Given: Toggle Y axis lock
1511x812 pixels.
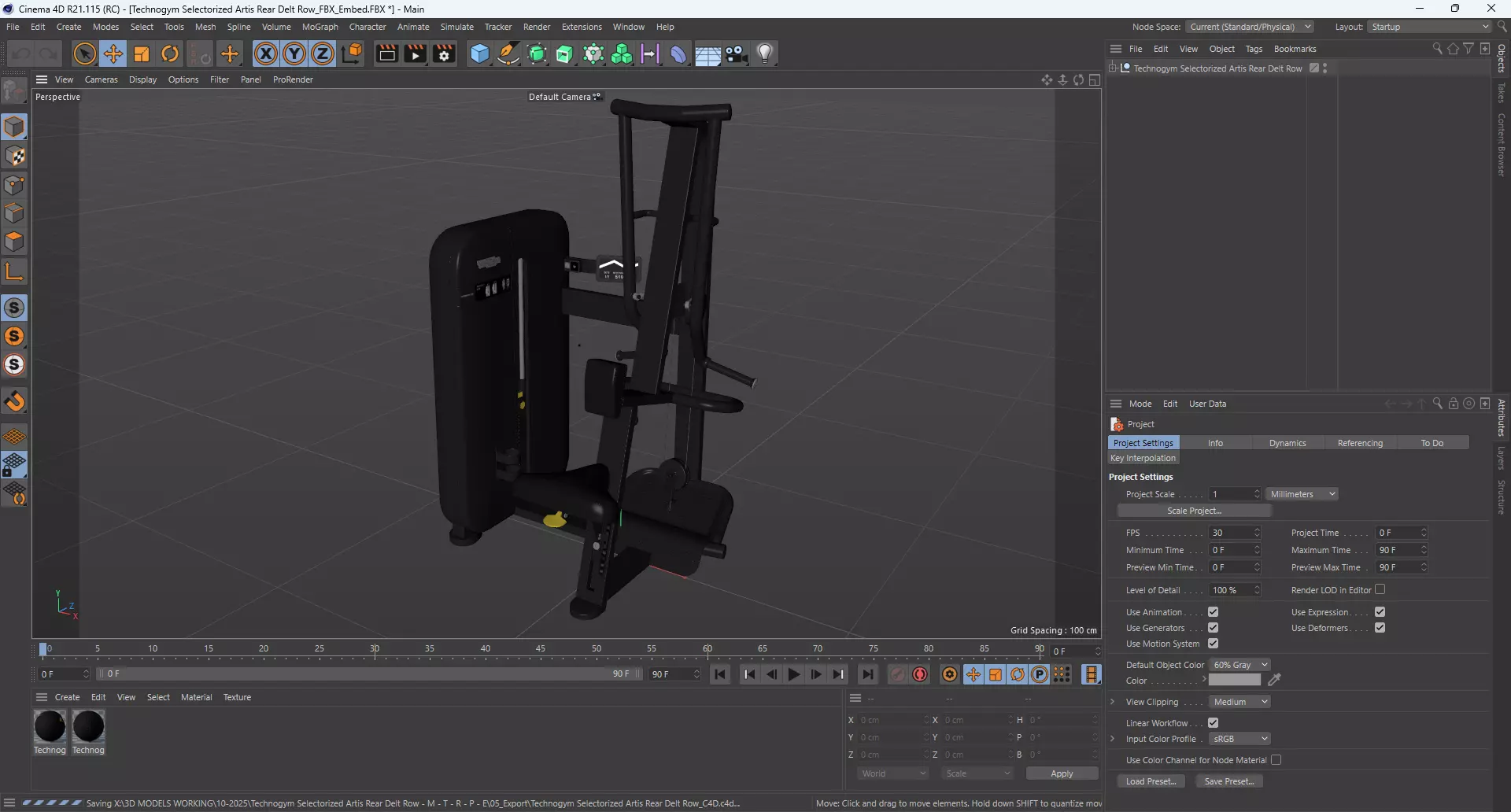Looking at the screenshot, I should click(294, 54).
